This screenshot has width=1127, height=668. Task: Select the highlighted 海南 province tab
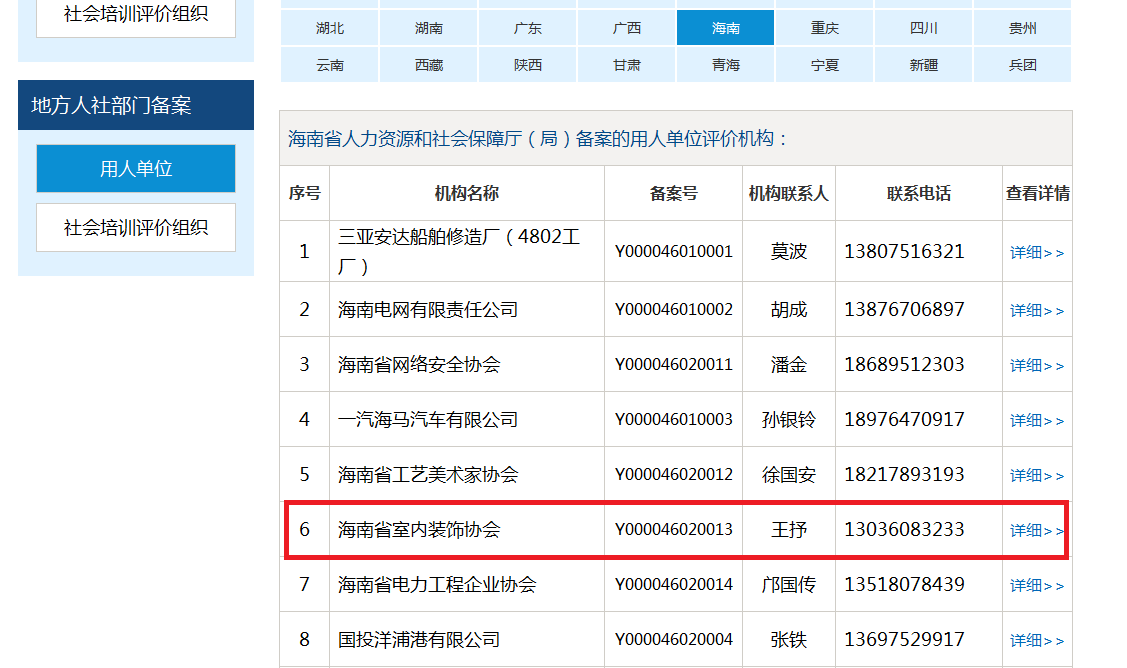[725, 28]
